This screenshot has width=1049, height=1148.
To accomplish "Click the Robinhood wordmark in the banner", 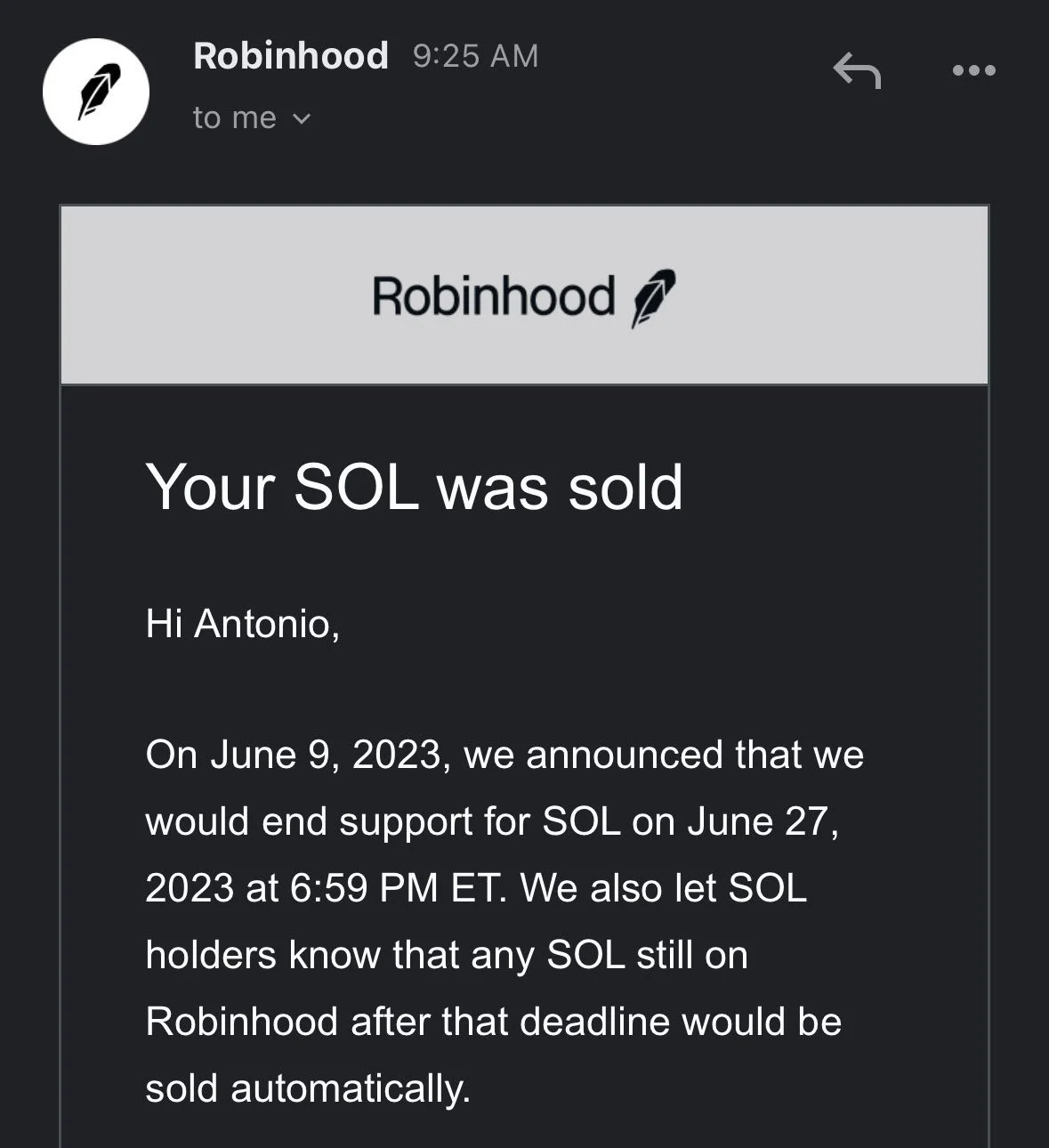I will pyautogui.click(x=493, y=296).
